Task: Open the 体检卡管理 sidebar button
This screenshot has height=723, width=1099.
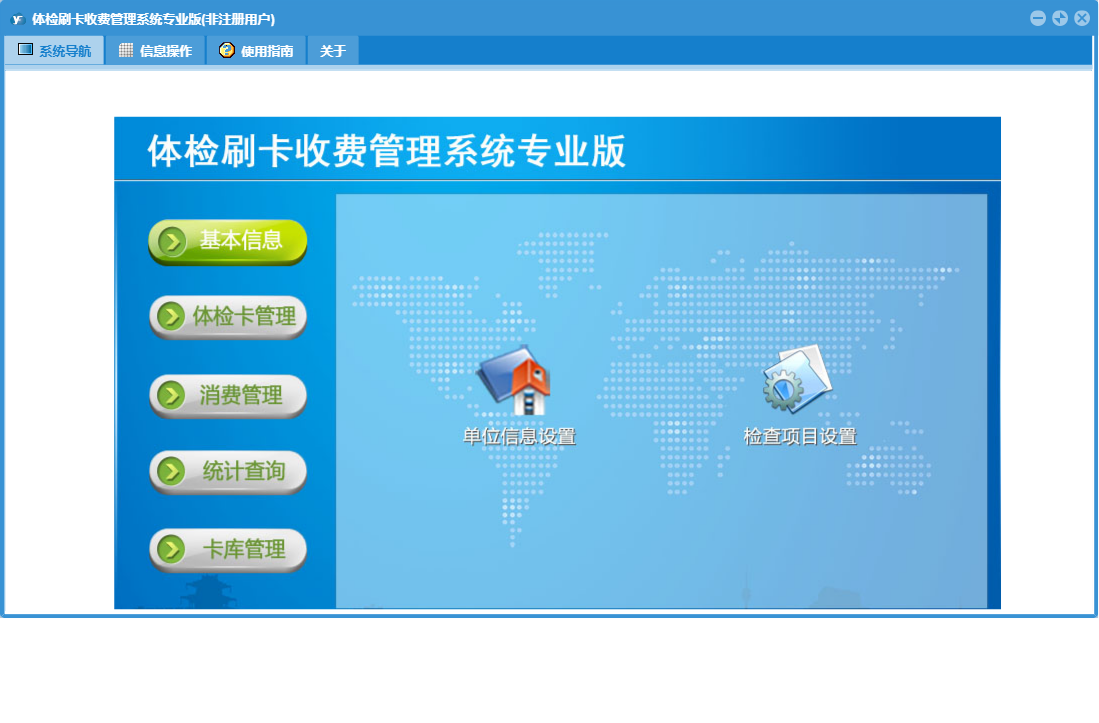Action: 228,317
